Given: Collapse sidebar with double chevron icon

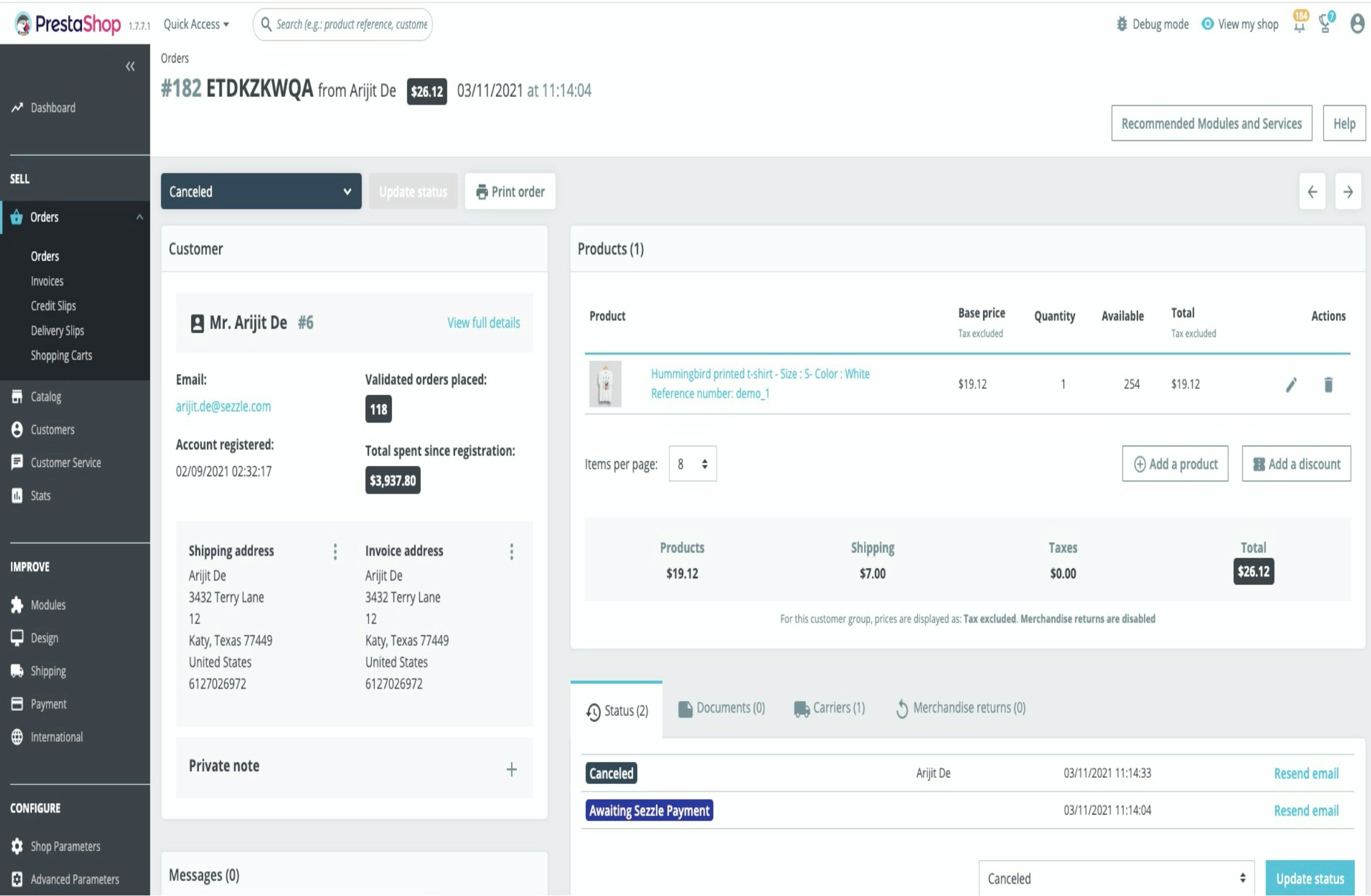Looking at the screenshot, I should [x=130, y=67].
